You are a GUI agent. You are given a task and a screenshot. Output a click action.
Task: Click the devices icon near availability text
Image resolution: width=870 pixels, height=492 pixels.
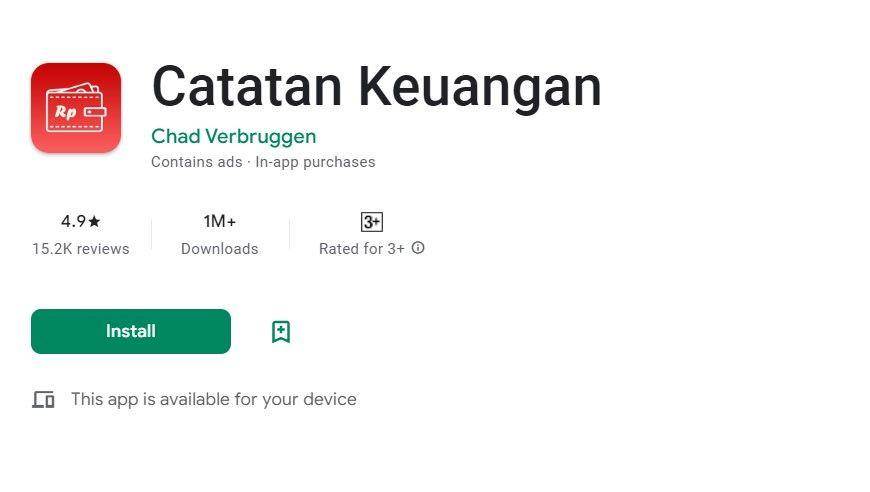pos(43,399)
